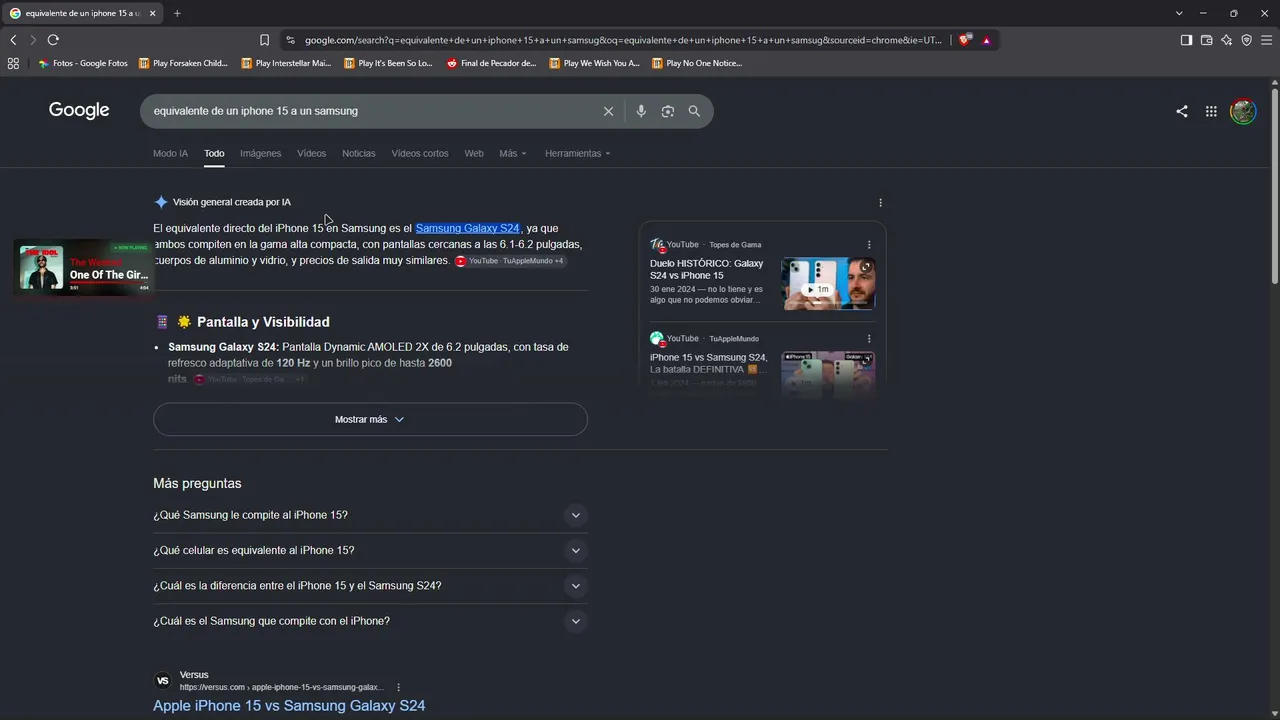This screenshot has width=1280, height=720.
Task: Open AI overview options menu
Action: 880,202
